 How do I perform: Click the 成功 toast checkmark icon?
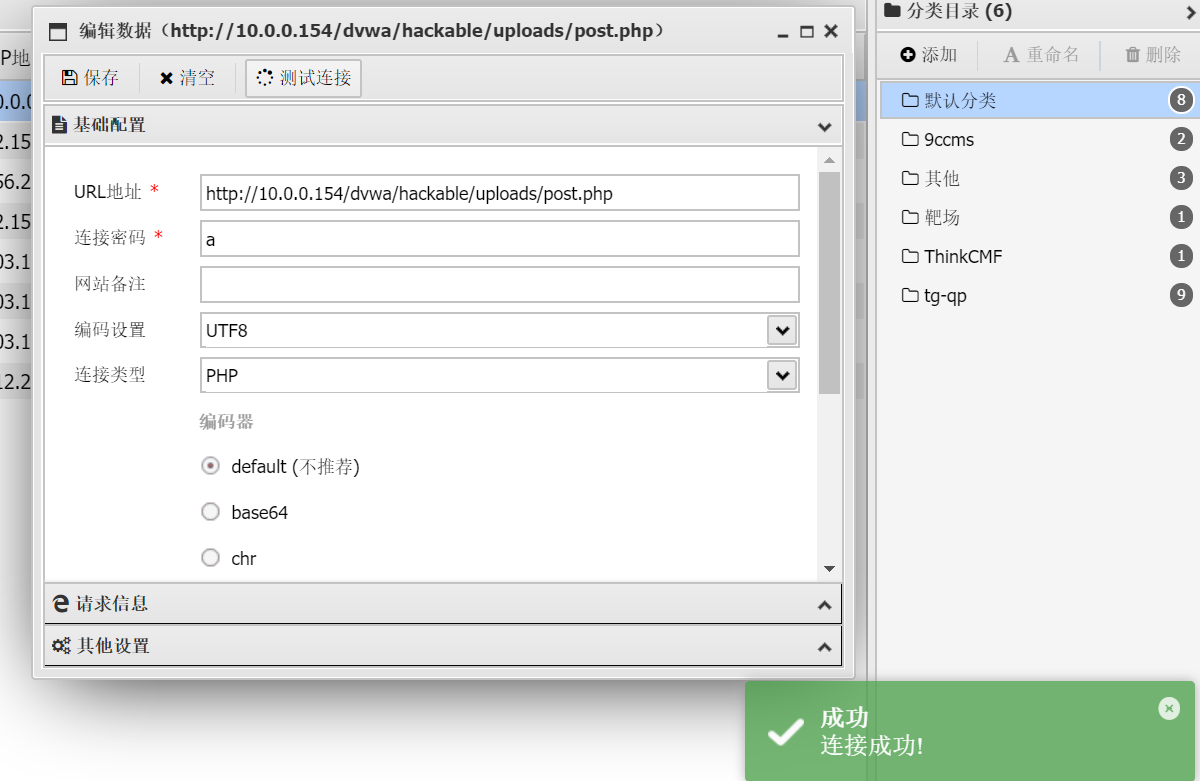[785, 731]
